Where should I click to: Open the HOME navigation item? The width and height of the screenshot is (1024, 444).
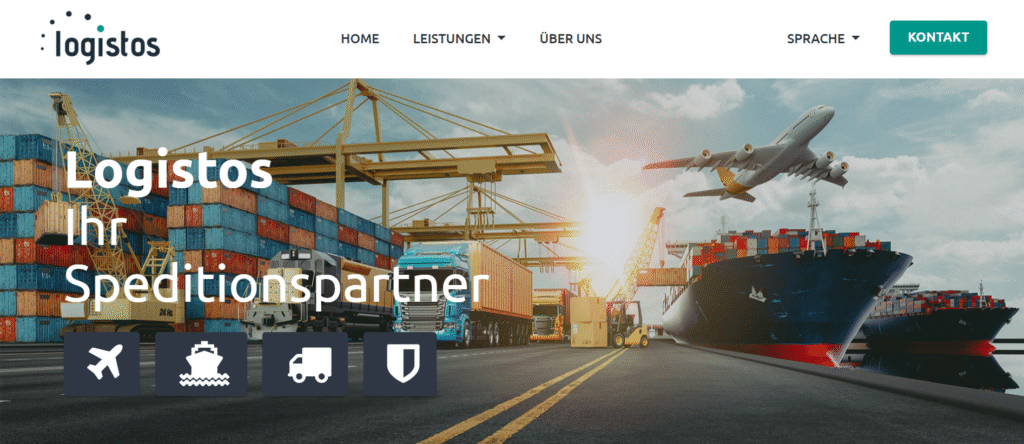pyautogui.click(x=360, y=39)
